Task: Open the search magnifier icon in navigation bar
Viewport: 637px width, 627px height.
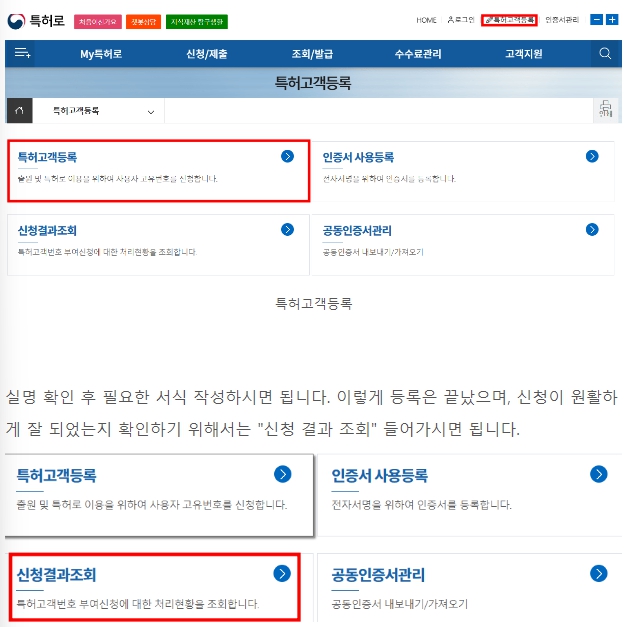Action: (605, 53)
